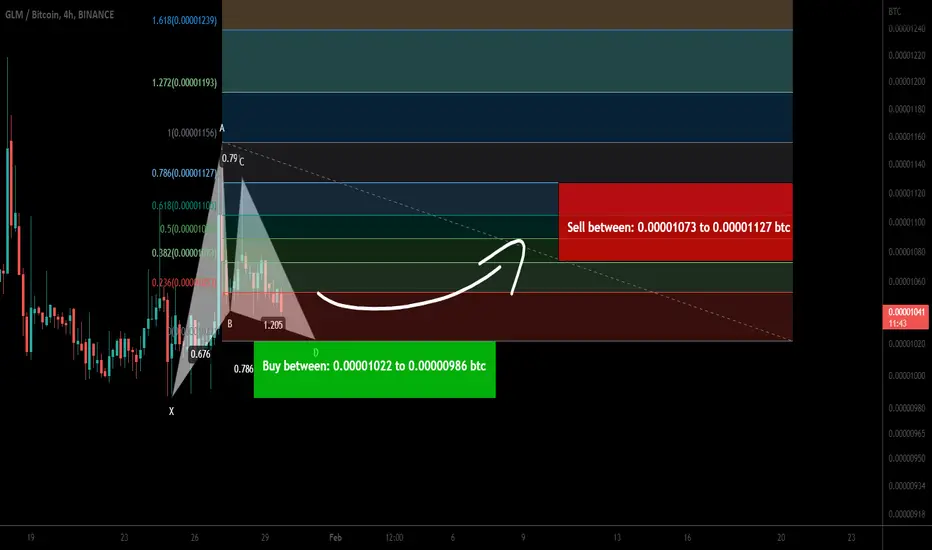Click 0.00000918 on the price axis
The image size is (932, 550).
906,513
